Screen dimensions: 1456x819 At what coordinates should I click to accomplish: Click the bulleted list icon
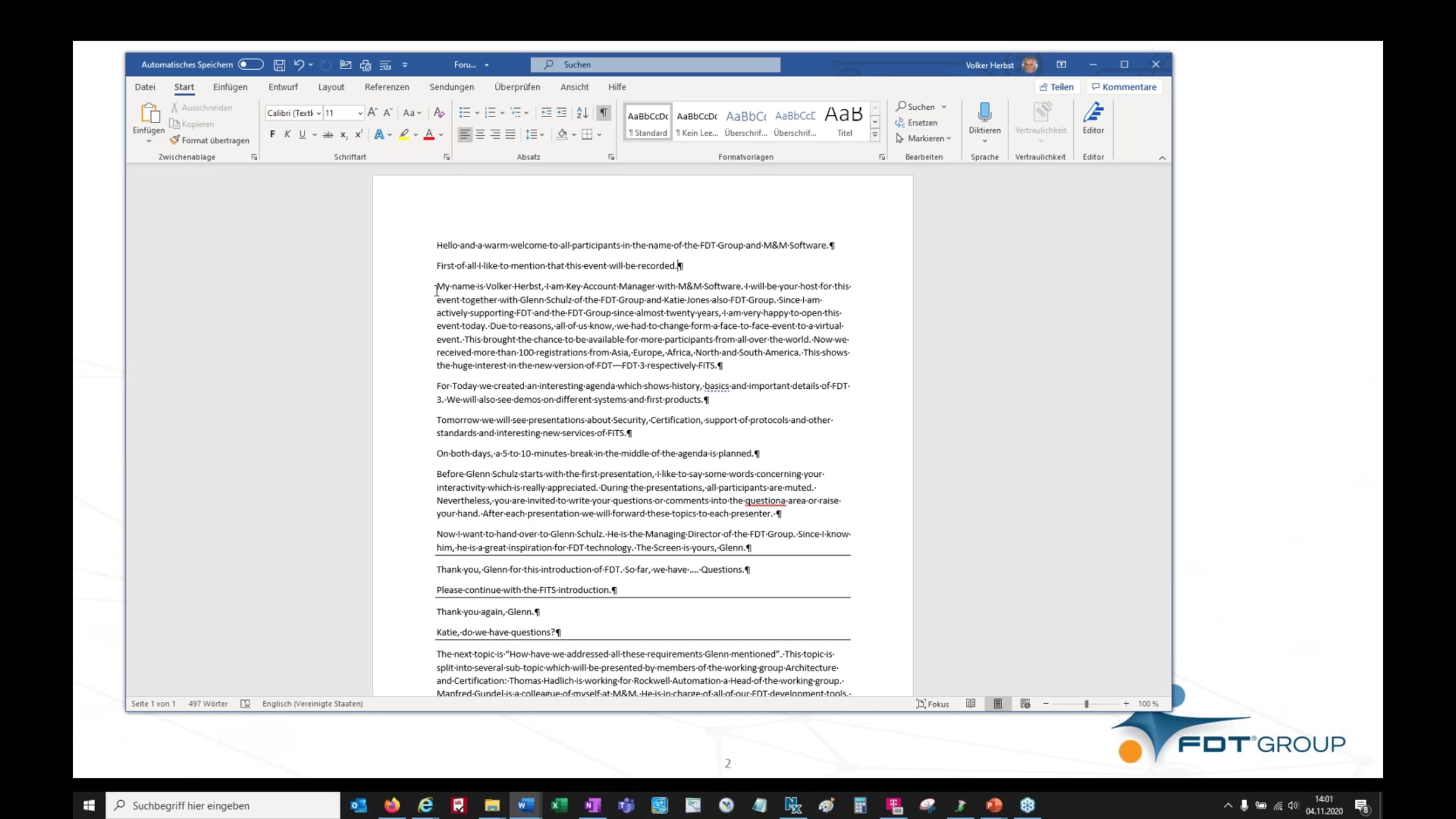coord(465,113)
